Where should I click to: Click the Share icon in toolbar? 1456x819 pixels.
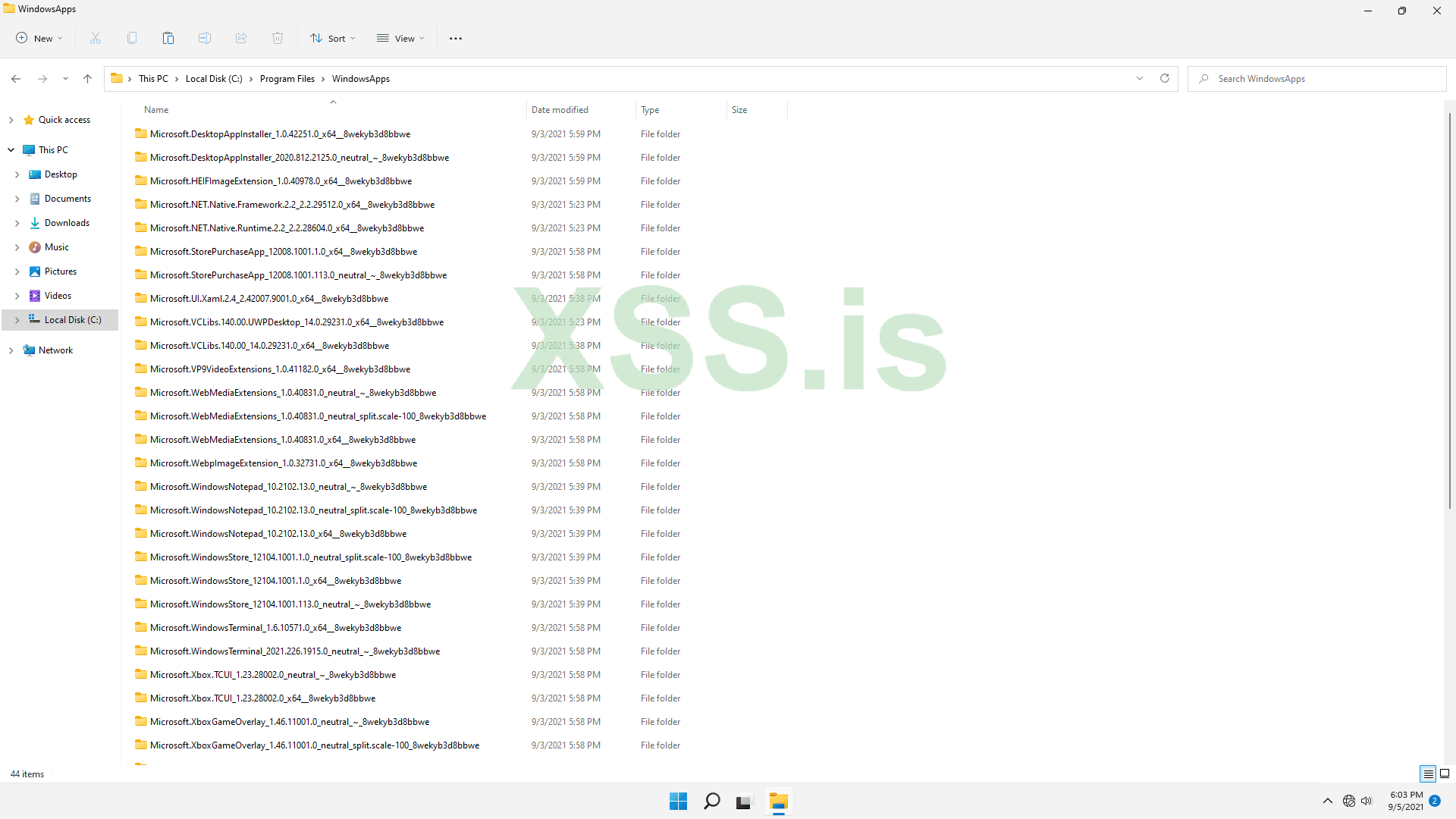(x=241, y=38)
